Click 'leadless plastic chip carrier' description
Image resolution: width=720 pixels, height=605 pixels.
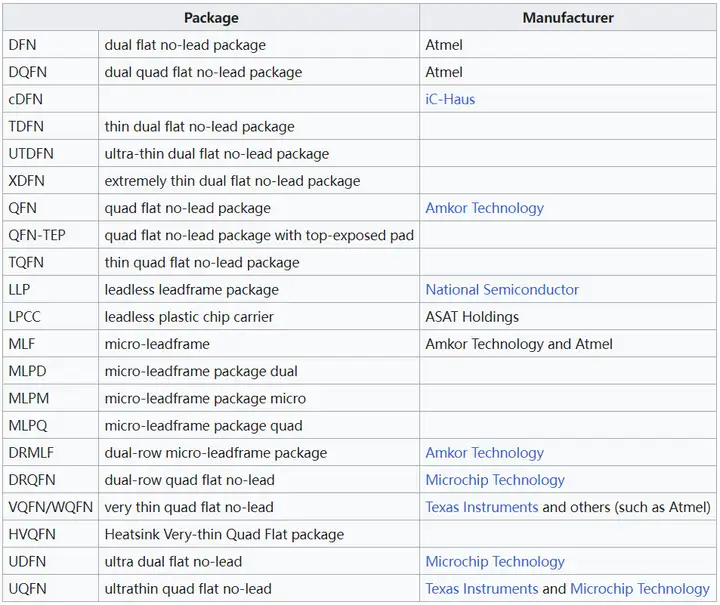189,317
